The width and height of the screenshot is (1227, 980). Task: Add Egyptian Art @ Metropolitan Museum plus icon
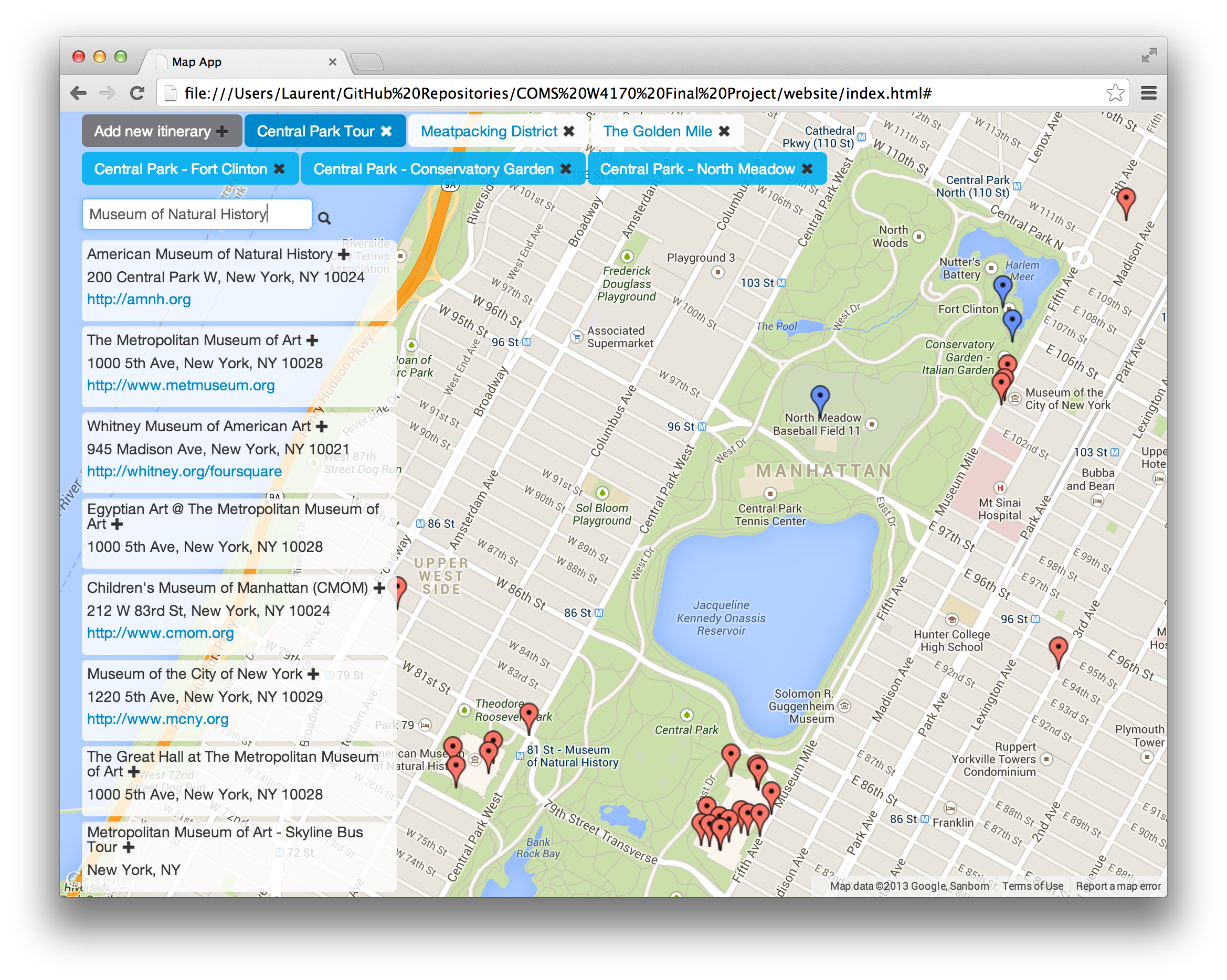coord(117,524)
